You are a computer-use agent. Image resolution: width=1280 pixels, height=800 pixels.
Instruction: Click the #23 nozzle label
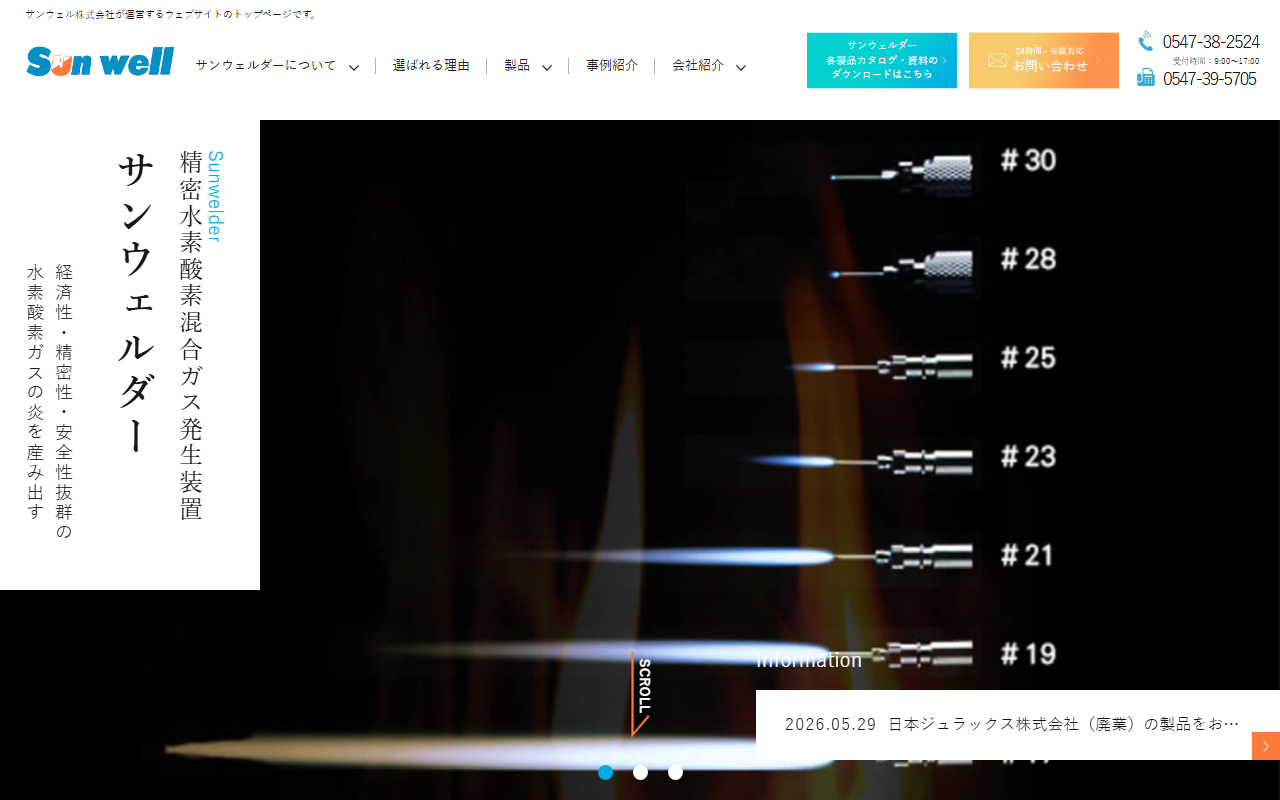click(x=1028, y=457)
